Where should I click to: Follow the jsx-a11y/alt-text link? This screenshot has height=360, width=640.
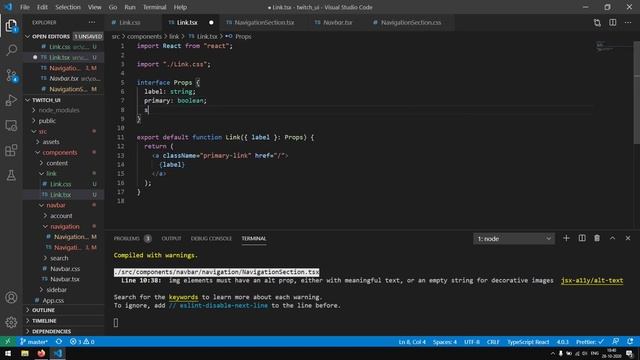point(592,280)
